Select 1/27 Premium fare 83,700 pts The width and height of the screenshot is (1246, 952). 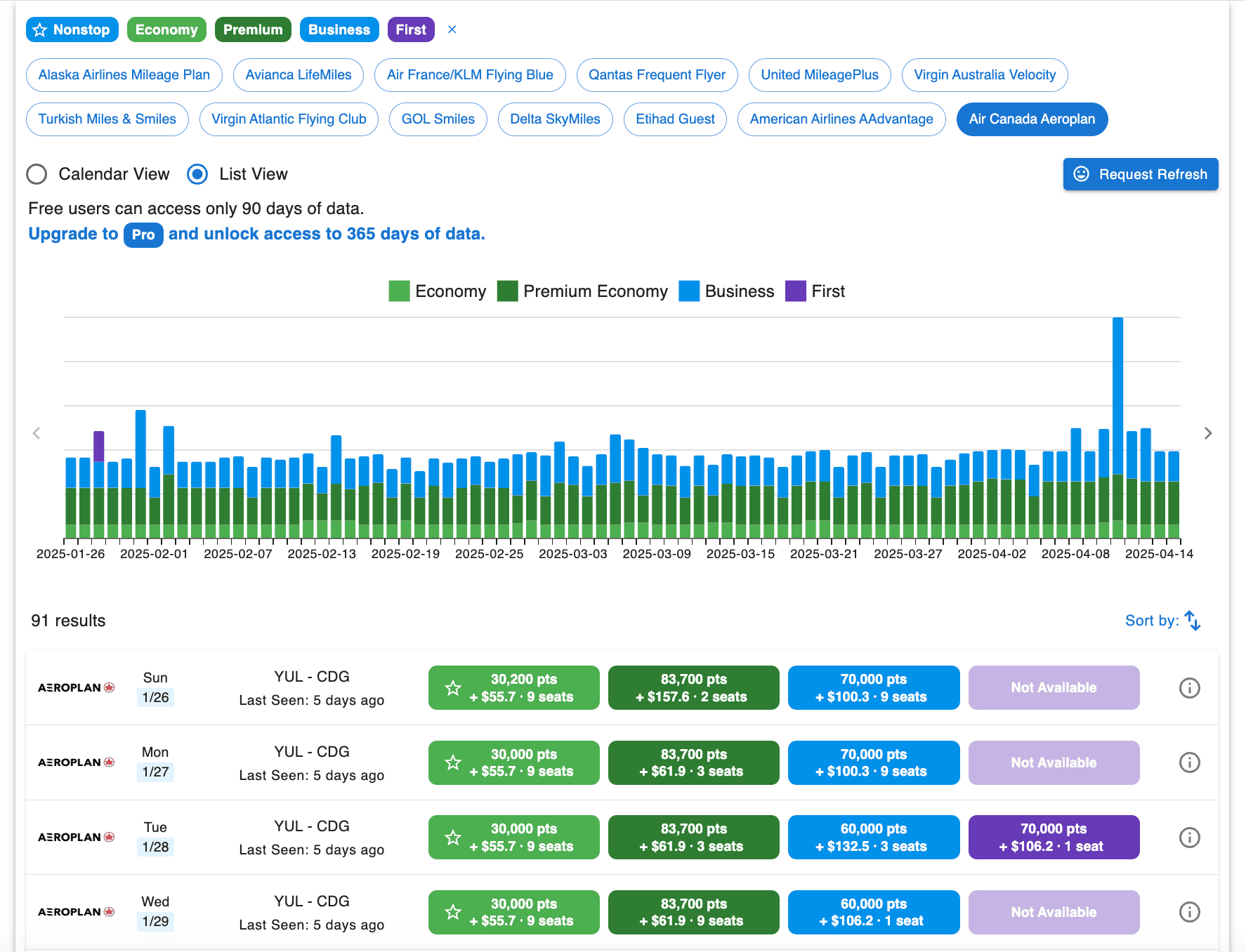(693, 762)
